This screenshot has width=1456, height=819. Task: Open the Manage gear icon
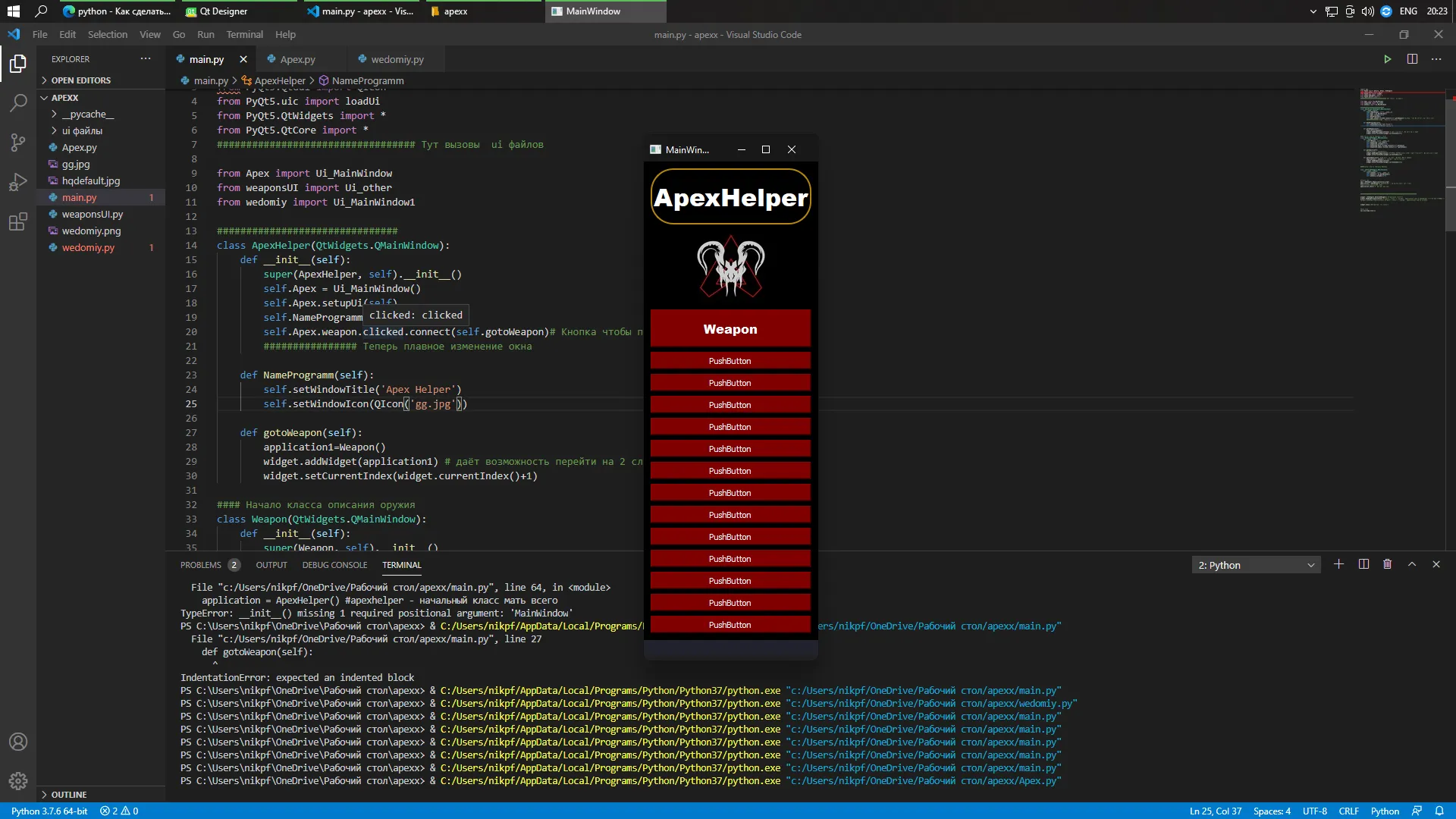click(x=18, y=781)
